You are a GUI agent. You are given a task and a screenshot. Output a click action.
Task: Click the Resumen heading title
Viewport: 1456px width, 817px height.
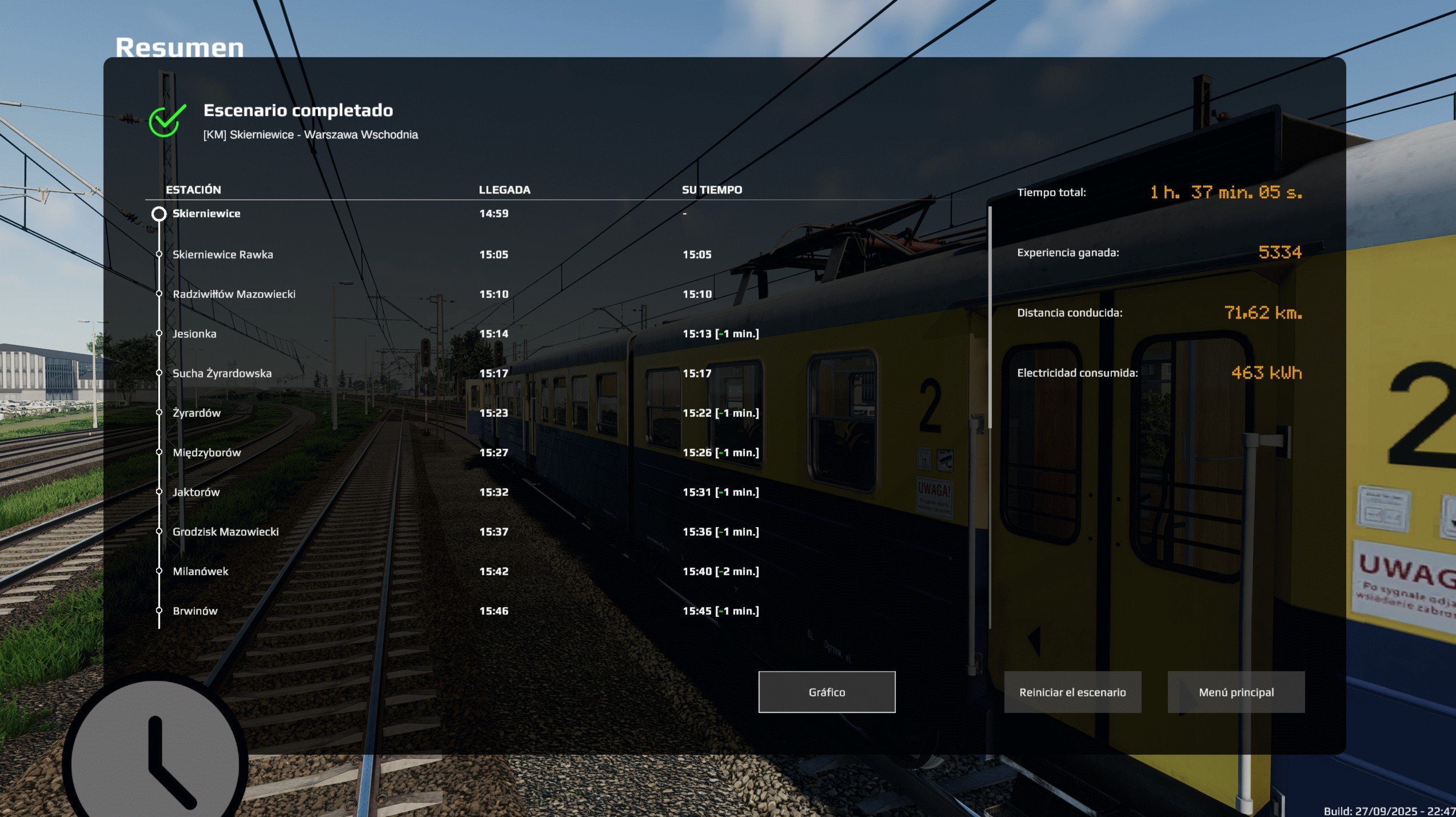click(179, 47)
